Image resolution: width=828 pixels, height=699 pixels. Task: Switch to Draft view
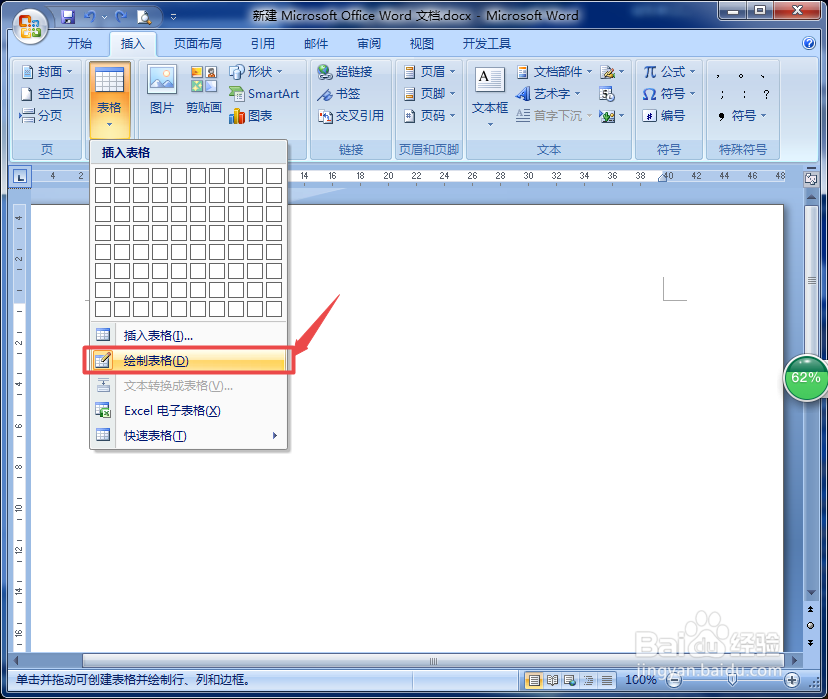(x=607, y=681)
